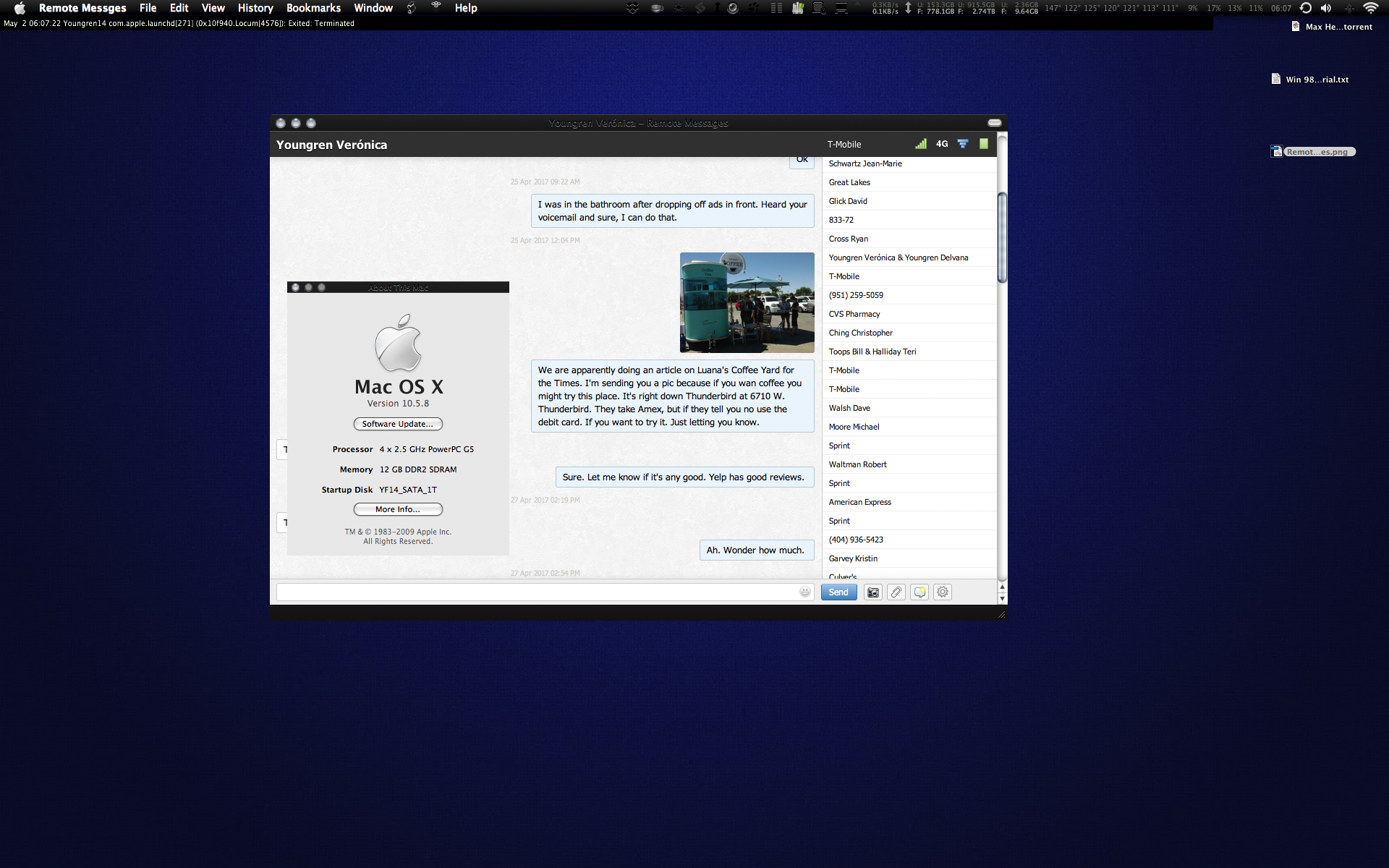
Task: Click the camera photo button beside Send
Action: click(873, 592)
